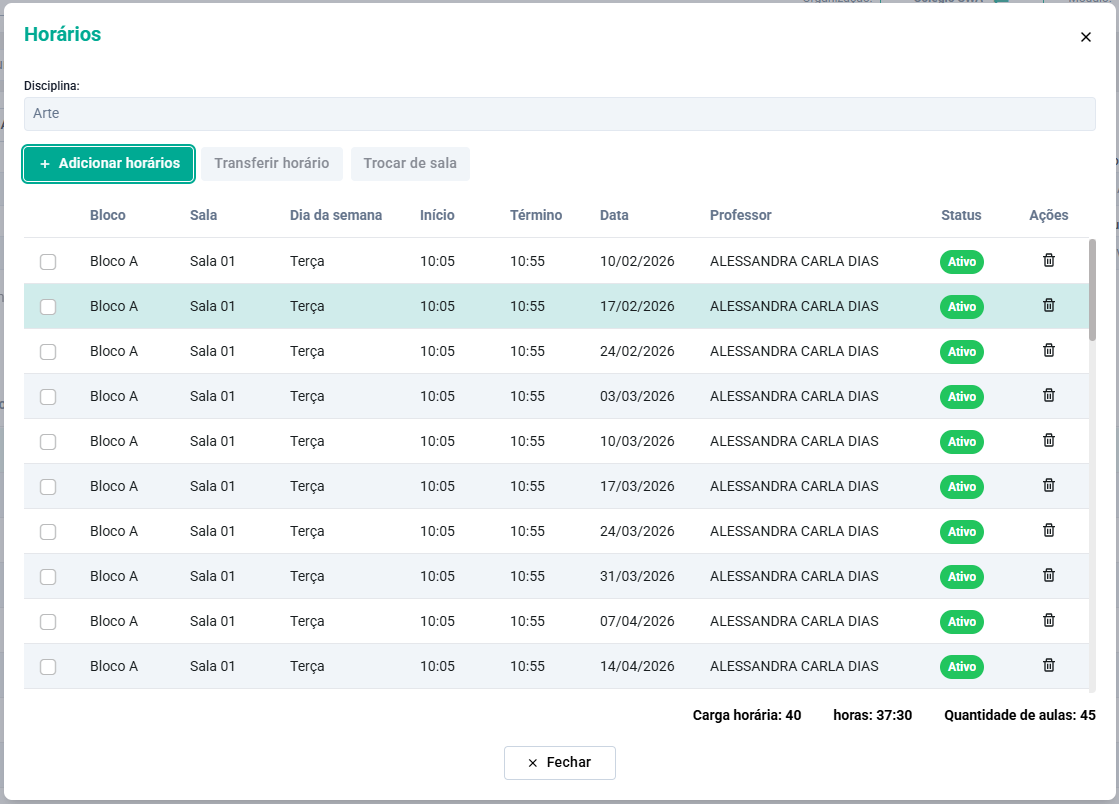Click the professor name in the 07/04/2026 row
Image resolution: width=1119 pixels, height=804 pixels.
point(794,621)
